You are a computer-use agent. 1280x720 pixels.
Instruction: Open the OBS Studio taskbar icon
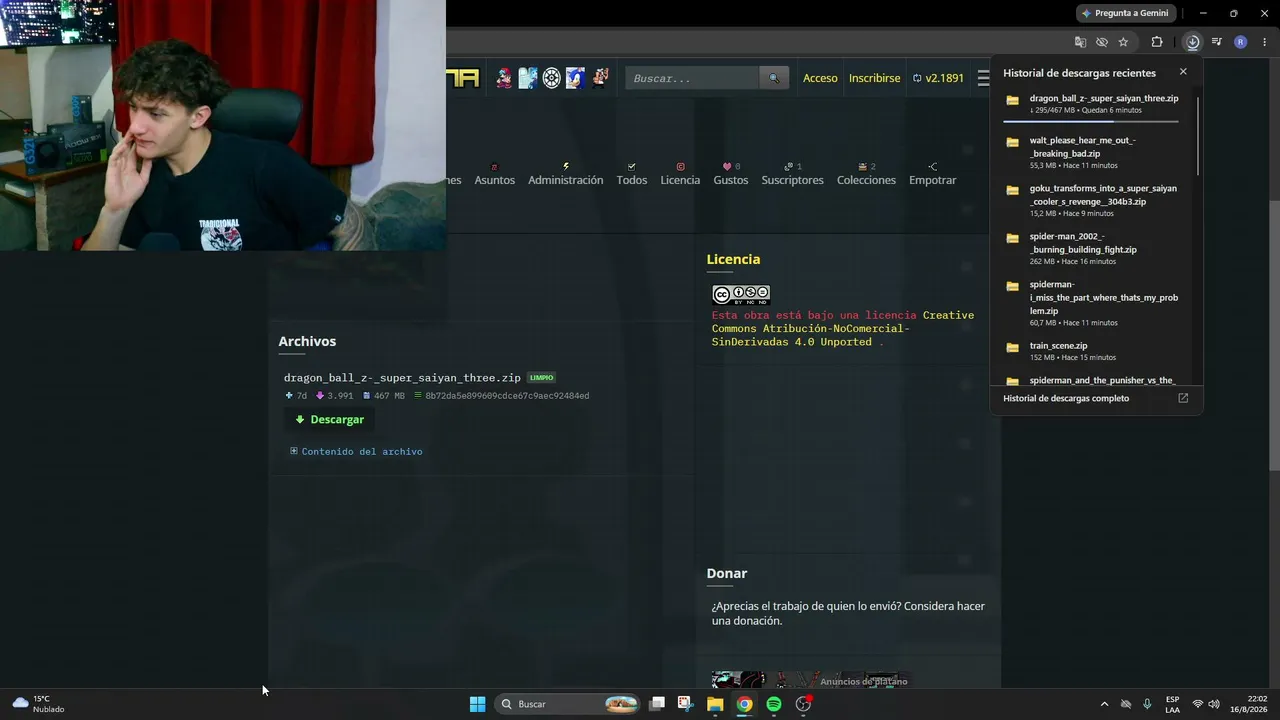(x=803, y=704)
